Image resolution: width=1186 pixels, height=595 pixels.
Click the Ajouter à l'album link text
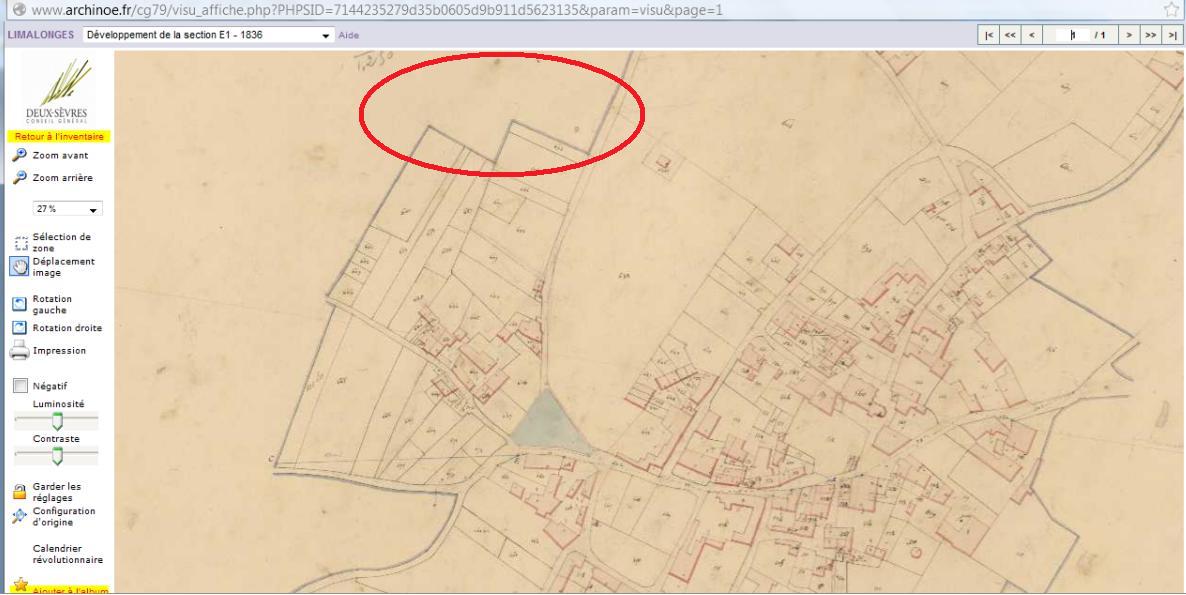70,590
